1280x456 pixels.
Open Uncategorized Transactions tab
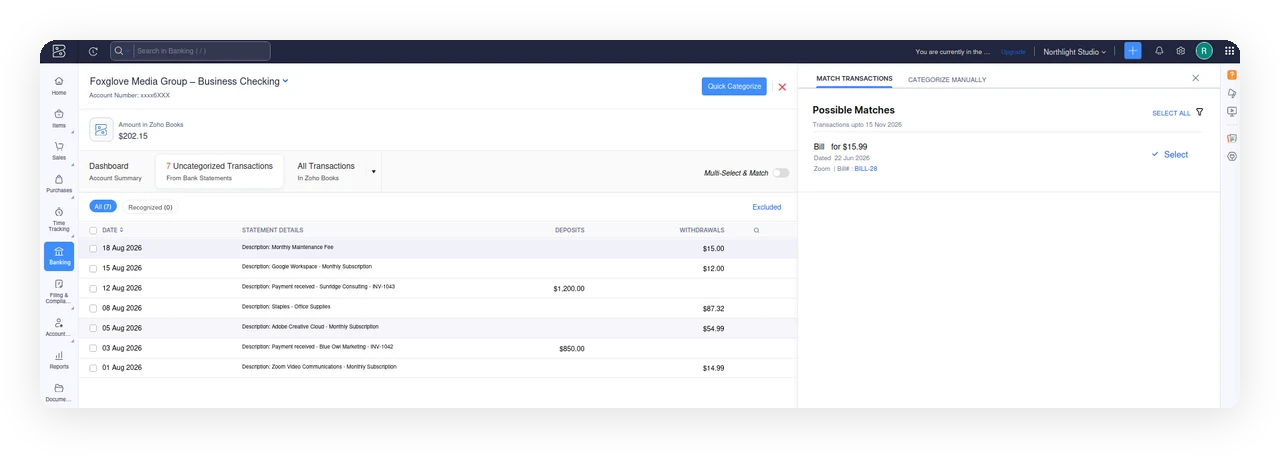[219, 171]
